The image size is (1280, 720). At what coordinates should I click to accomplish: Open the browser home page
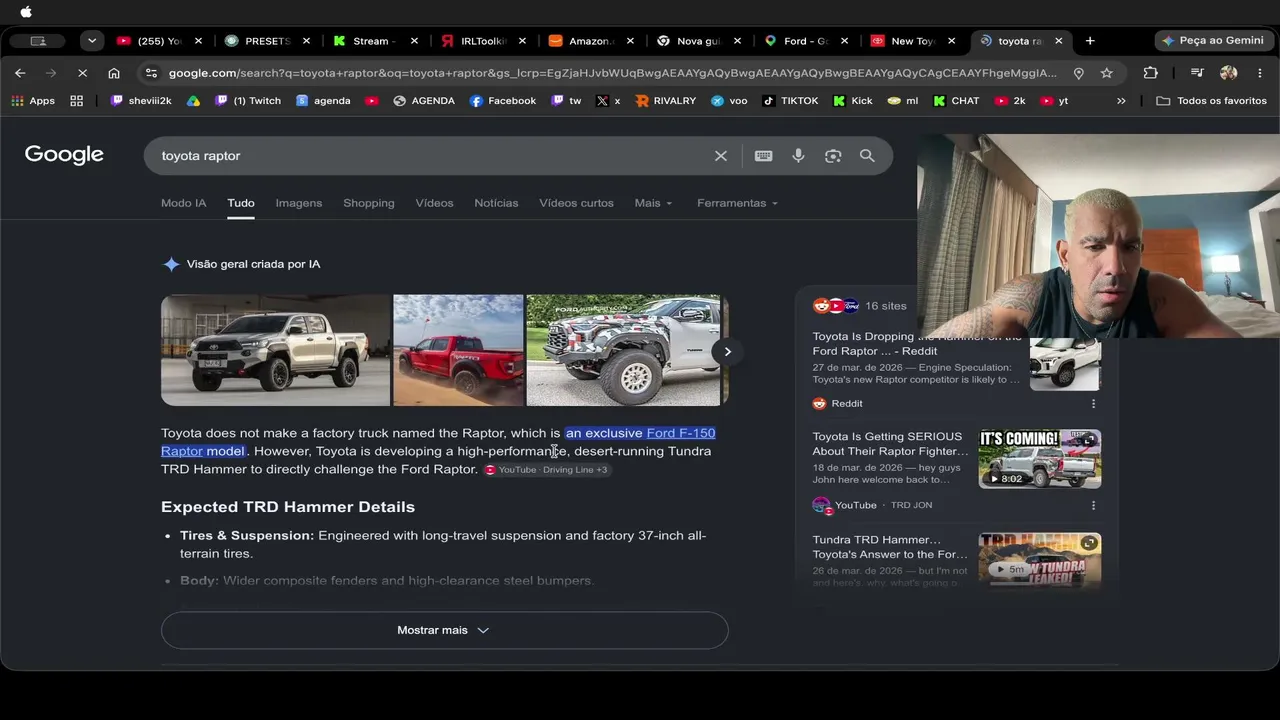click(x=114, y=73)
